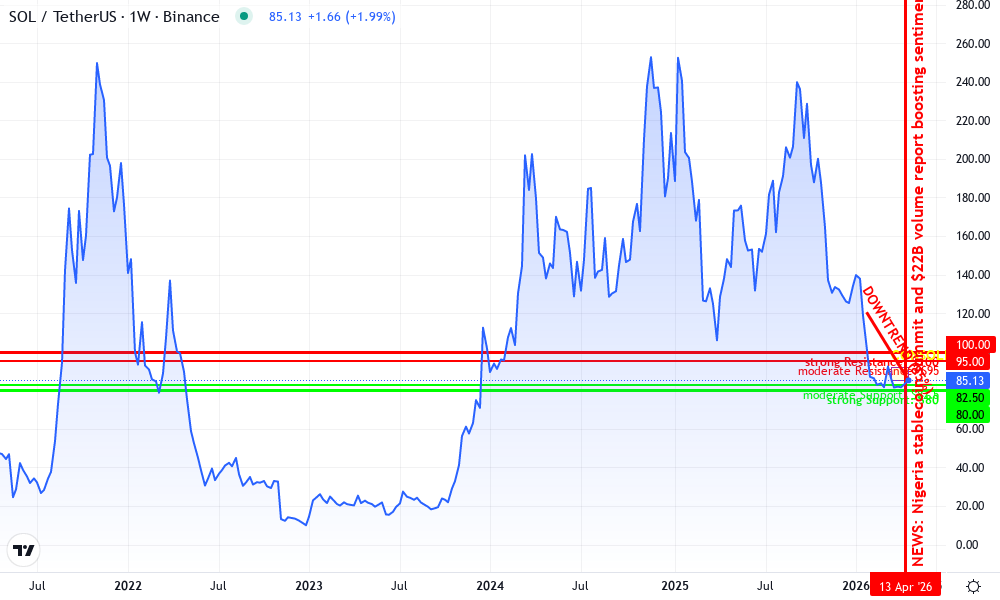Image resolution: width=1000 pixels, height=600 pixels.
Task: Click the TradingView logo icon
Action: coord(24,551)
